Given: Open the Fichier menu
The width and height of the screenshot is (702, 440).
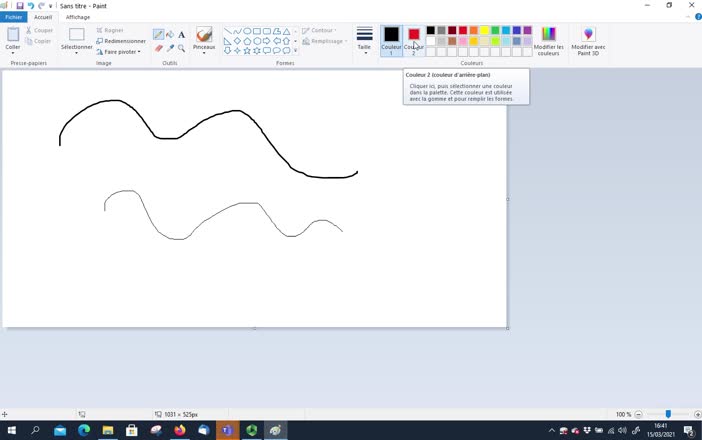Looking at the screenshot, I should click(x=13, y=17).
